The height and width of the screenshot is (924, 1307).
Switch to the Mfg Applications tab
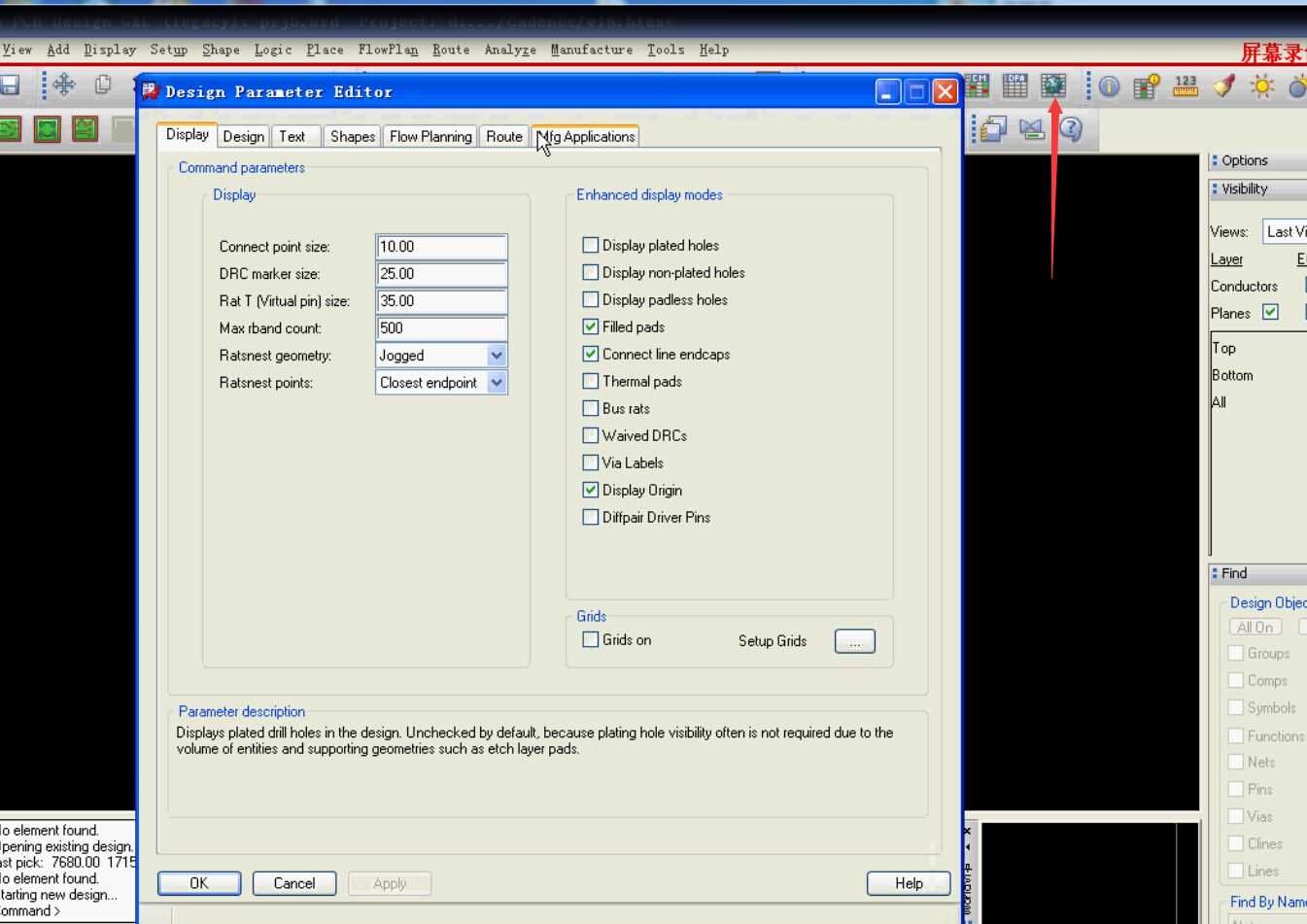pyautogui.click(x=587, y=137)
